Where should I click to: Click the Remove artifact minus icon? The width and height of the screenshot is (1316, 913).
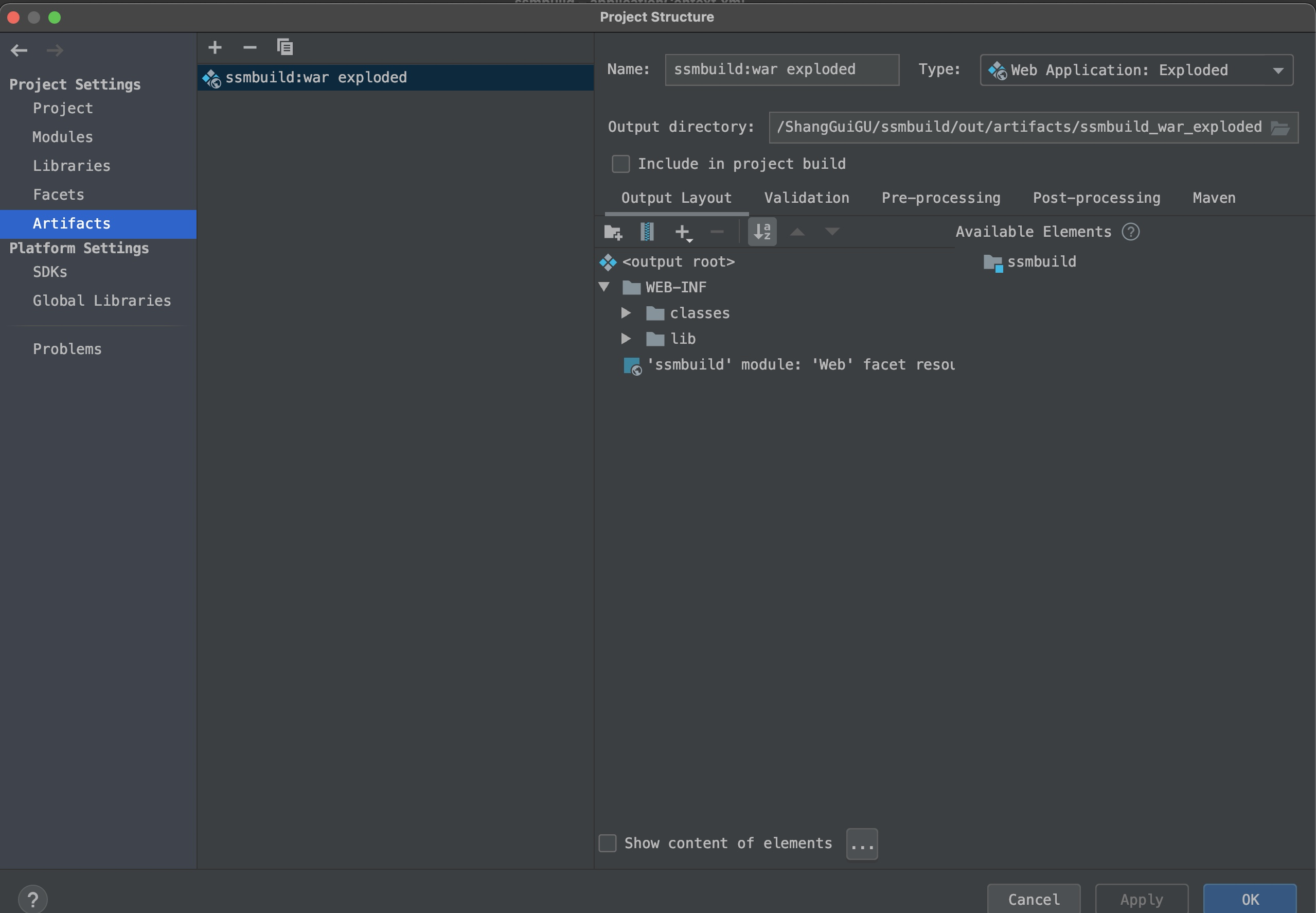(x=250, y=47)
